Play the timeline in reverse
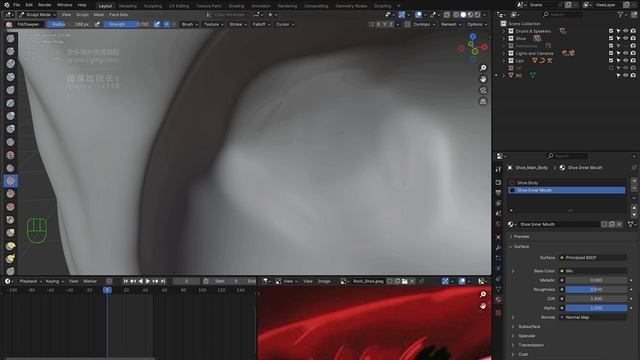 pyautogui.click(x=140, y=281)
